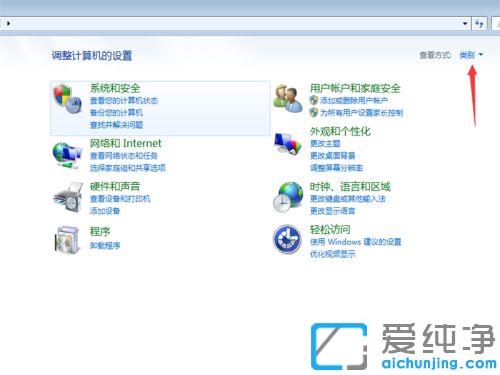Click the 添加设备 link
500x375 pixels.
coord(105,211)
